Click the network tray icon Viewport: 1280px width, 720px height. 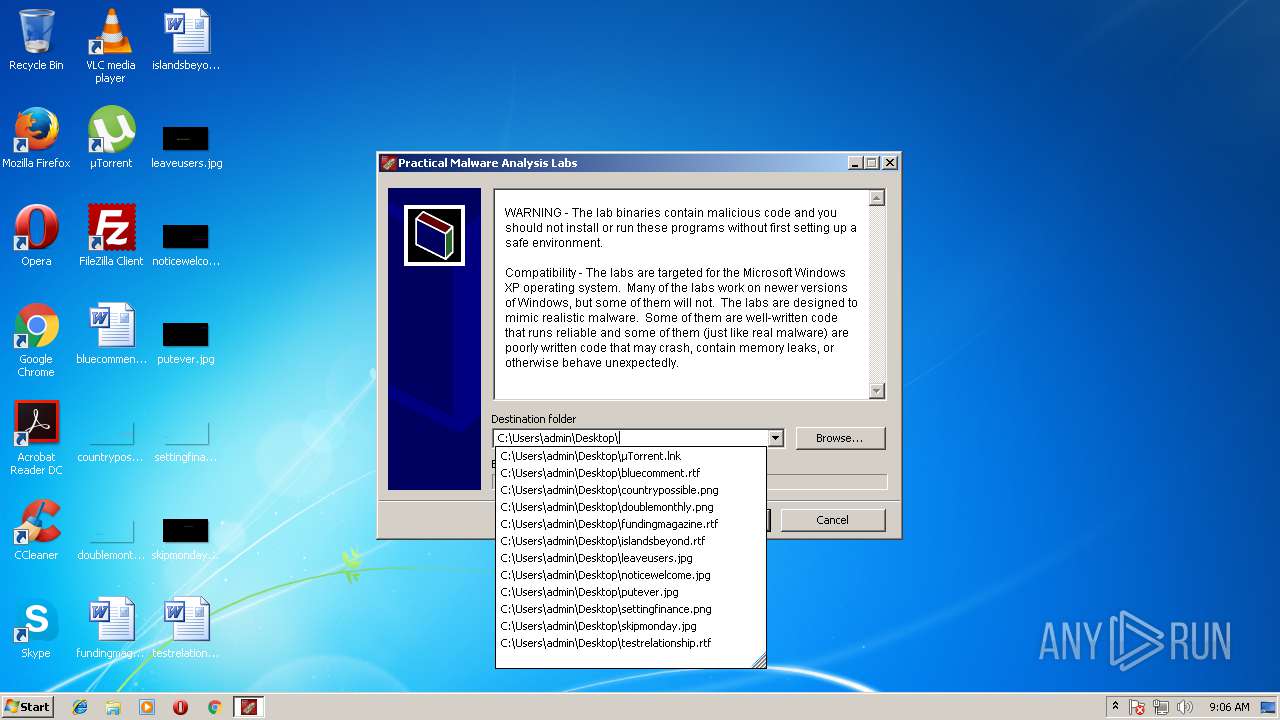1161,707
